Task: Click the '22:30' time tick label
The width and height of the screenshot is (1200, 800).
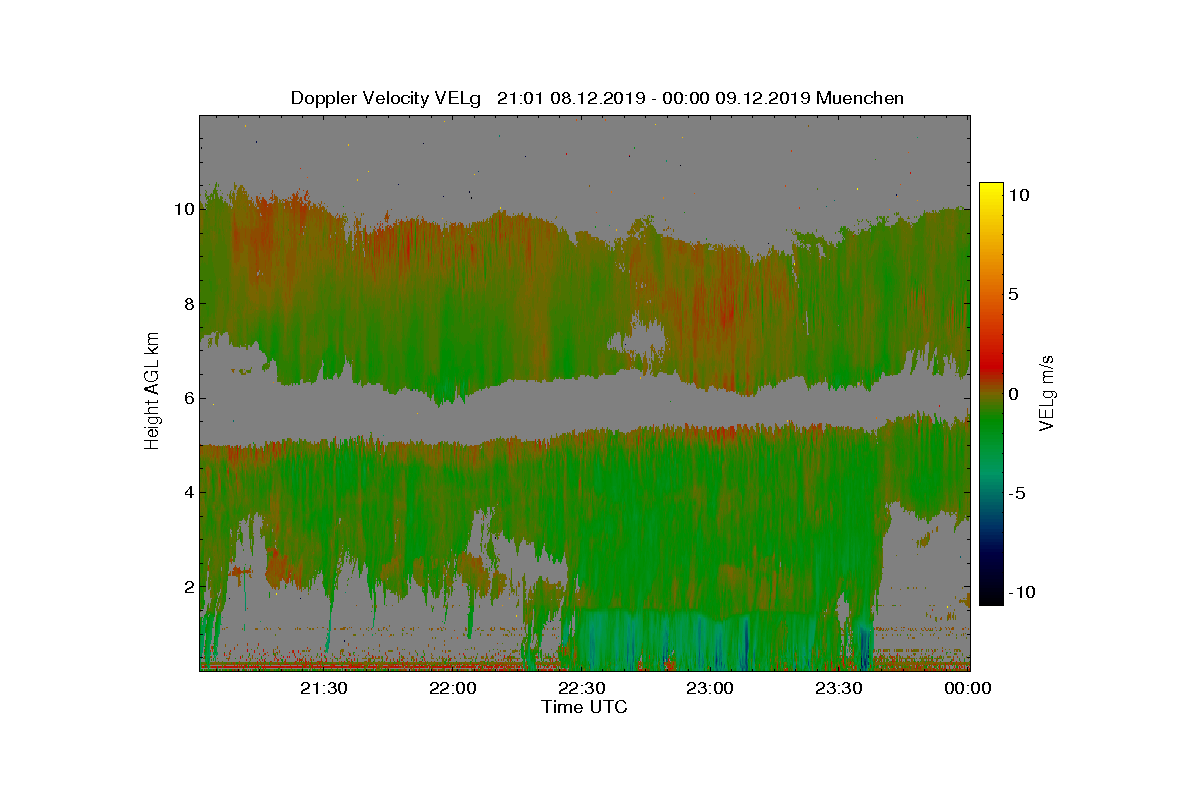Action: click(x=584, y=688)
